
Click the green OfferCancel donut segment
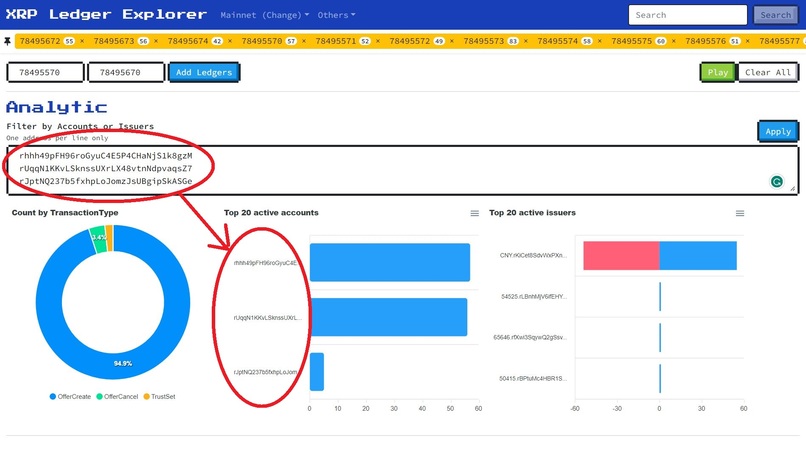[100, 240]
